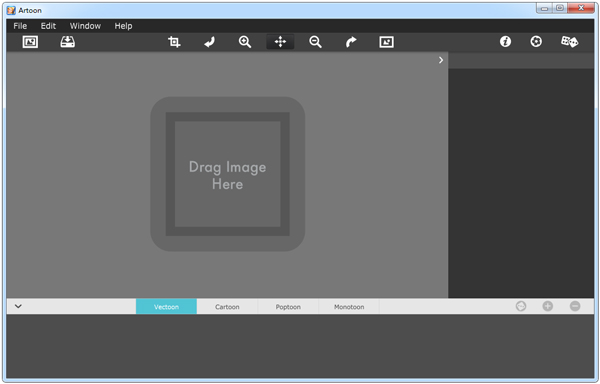Screen dimensions: 600x384
Task: Open the info icon
Action: [x=505, y=41]
